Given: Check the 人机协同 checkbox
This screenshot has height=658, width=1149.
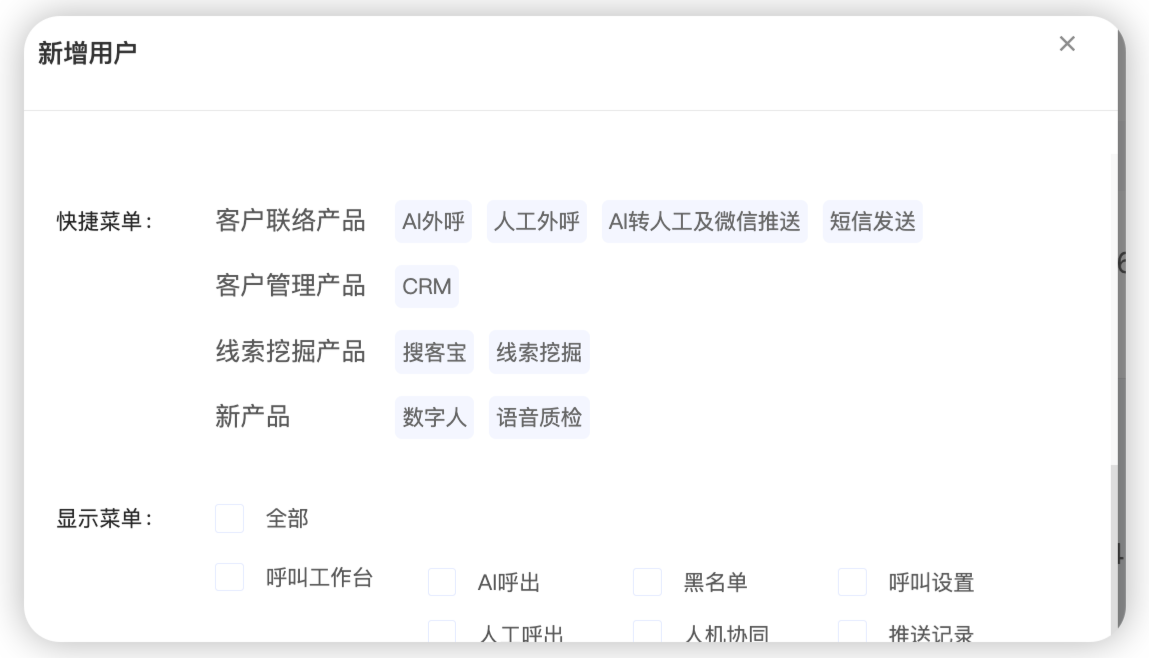Looking at the screenshot, I should tap(647, 632).
